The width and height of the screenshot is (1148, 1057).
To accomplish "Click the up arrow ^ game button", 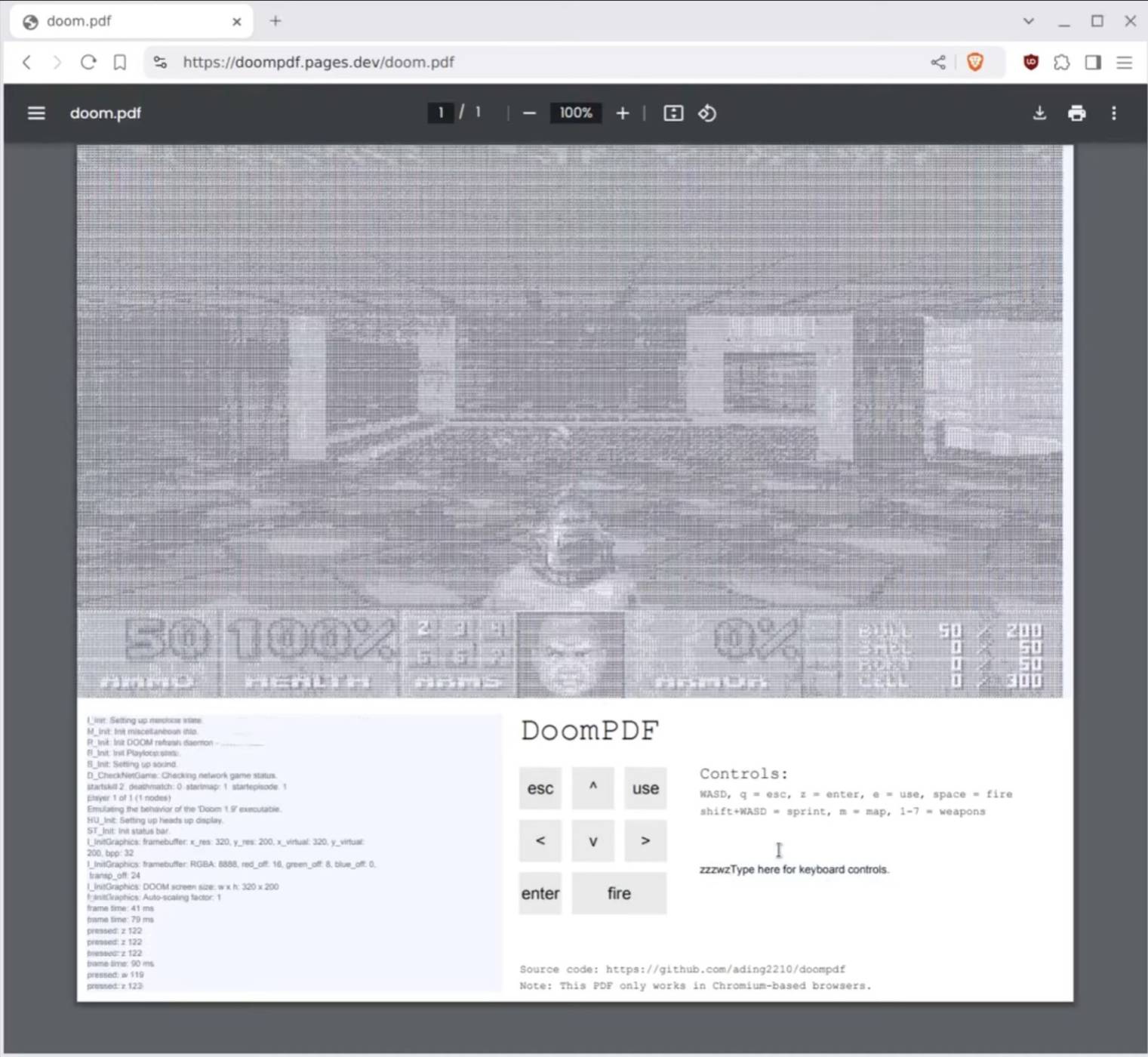I will click(593, 788).
